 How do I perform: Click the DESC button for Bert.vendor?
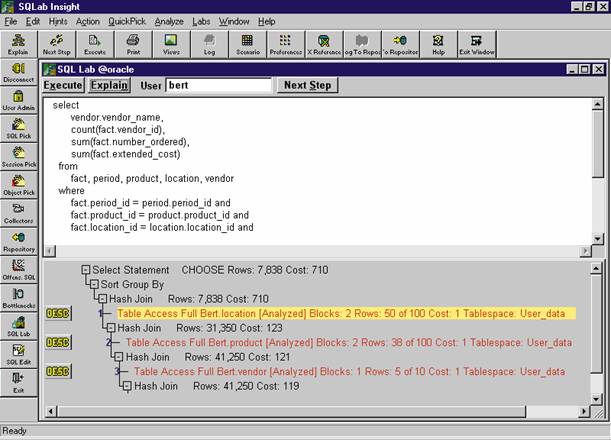tap(58, 371)
